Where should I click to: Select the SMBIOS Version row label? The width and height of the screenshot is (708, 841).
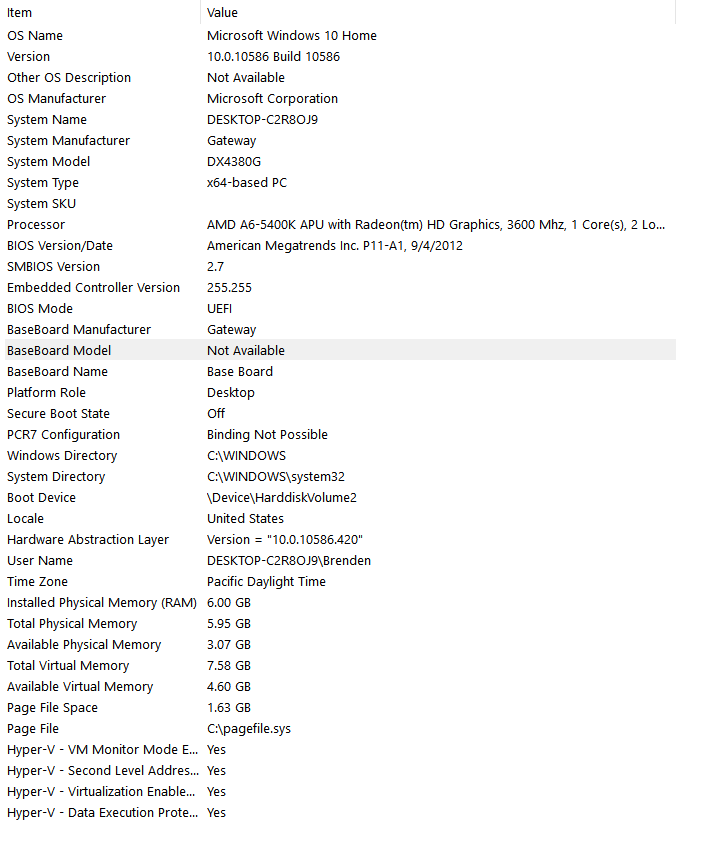[x=53, y=267]
